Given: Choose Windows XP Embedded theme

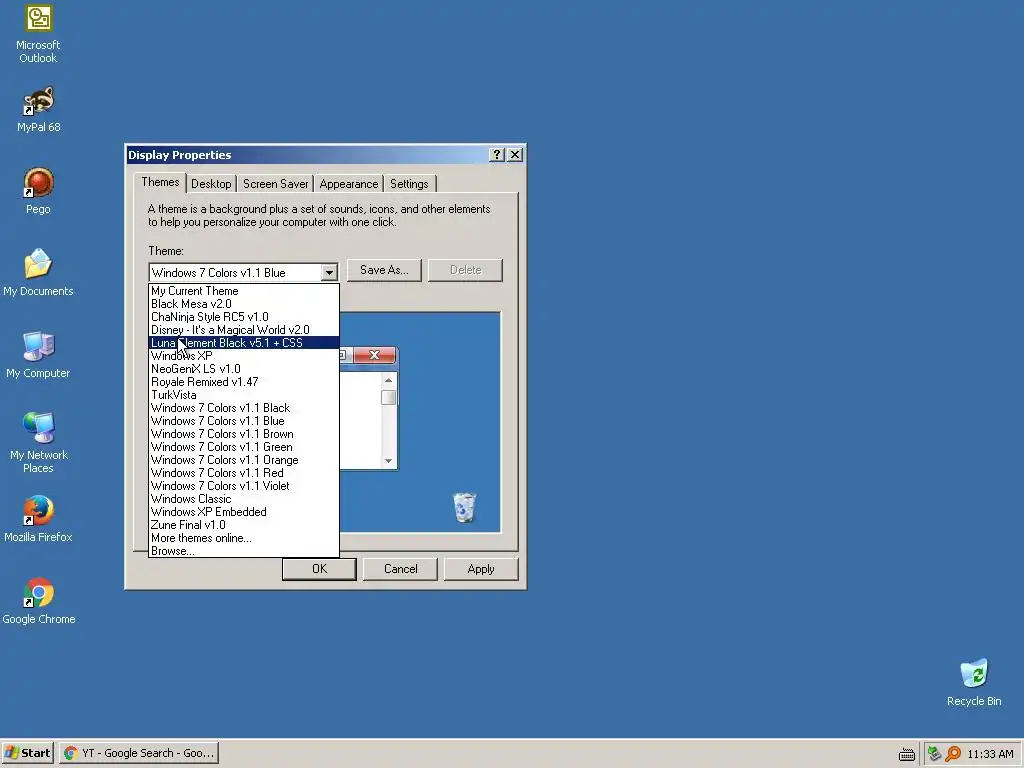Looking at the screenshot, I should pos(244,512).
